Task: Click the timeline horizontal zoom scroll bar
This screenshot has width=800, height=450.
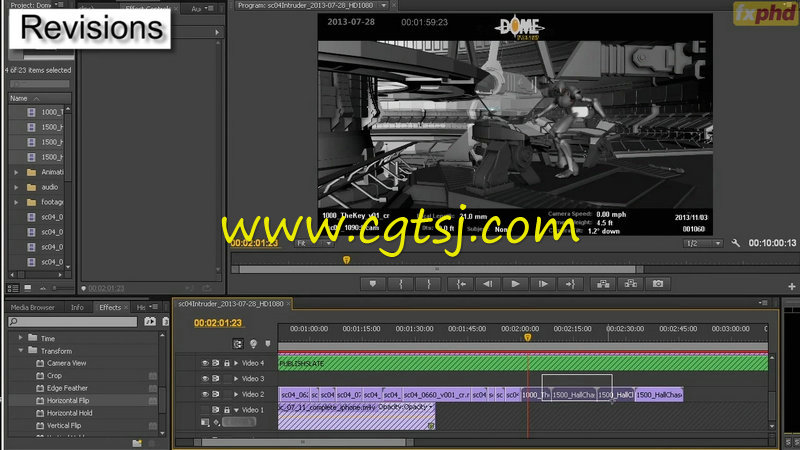Action: pos(303,442)
